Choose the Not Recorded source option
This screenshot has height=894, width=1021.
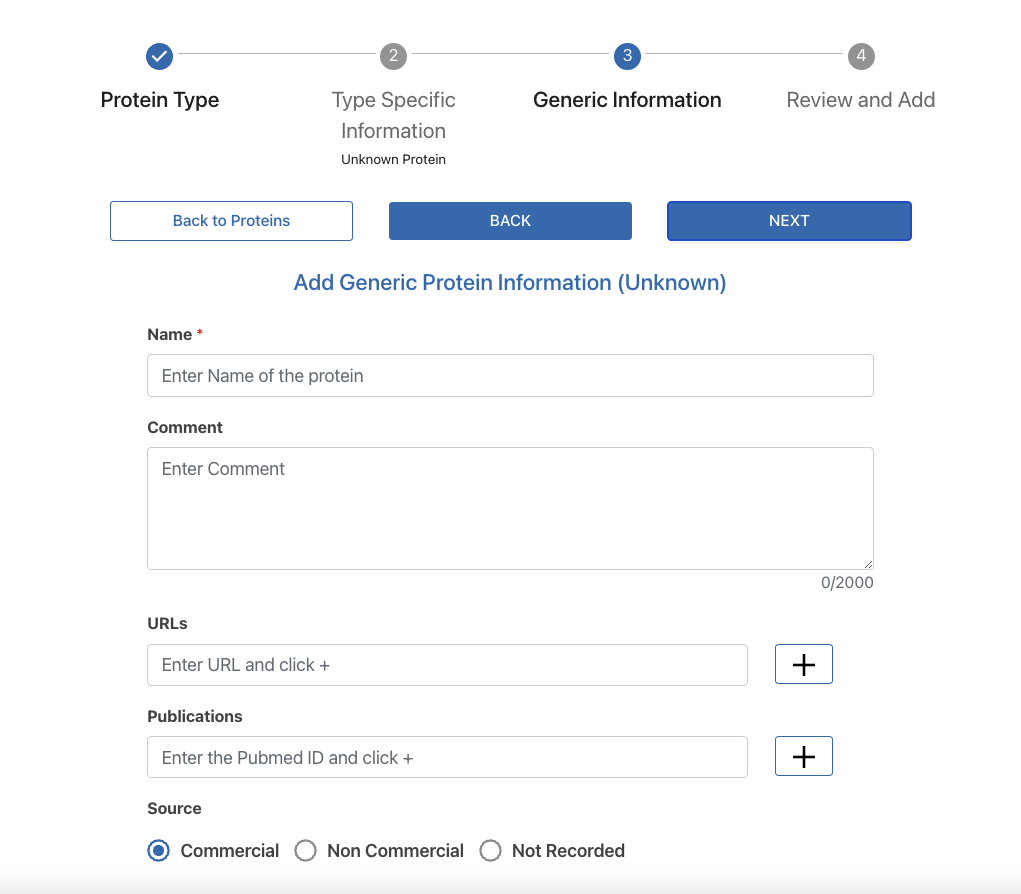[x=490, y=851]
